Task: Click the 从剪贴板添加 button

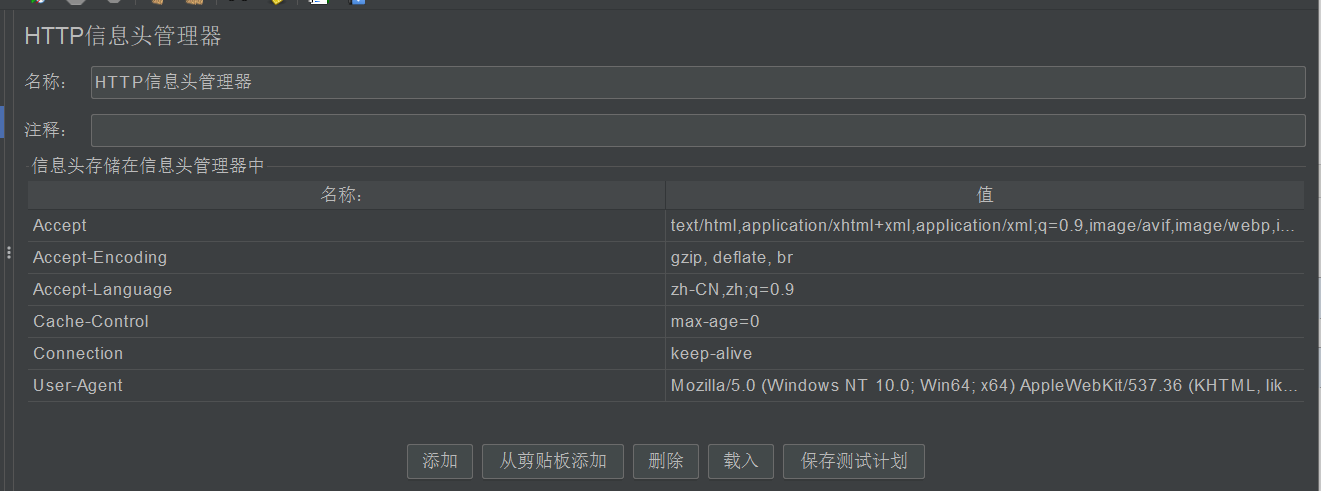Action: point(553,461)
